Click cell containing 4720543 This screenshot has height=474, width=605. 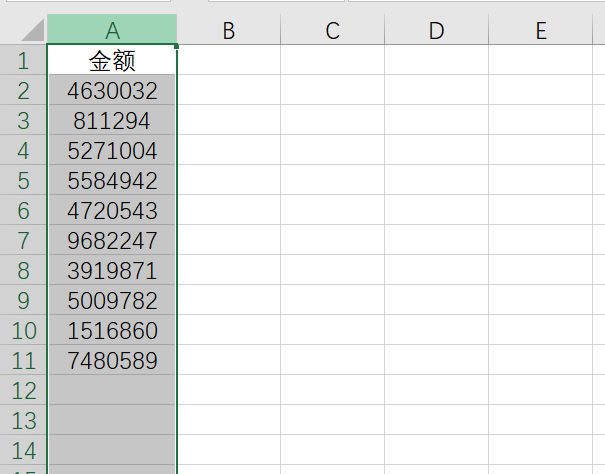point(112,210)
